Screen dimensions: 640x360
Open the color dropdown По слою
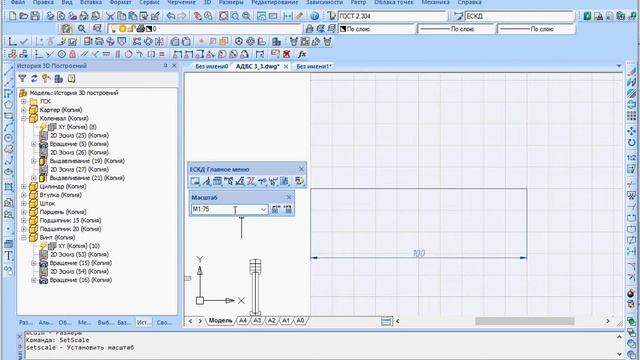point(376,29)
